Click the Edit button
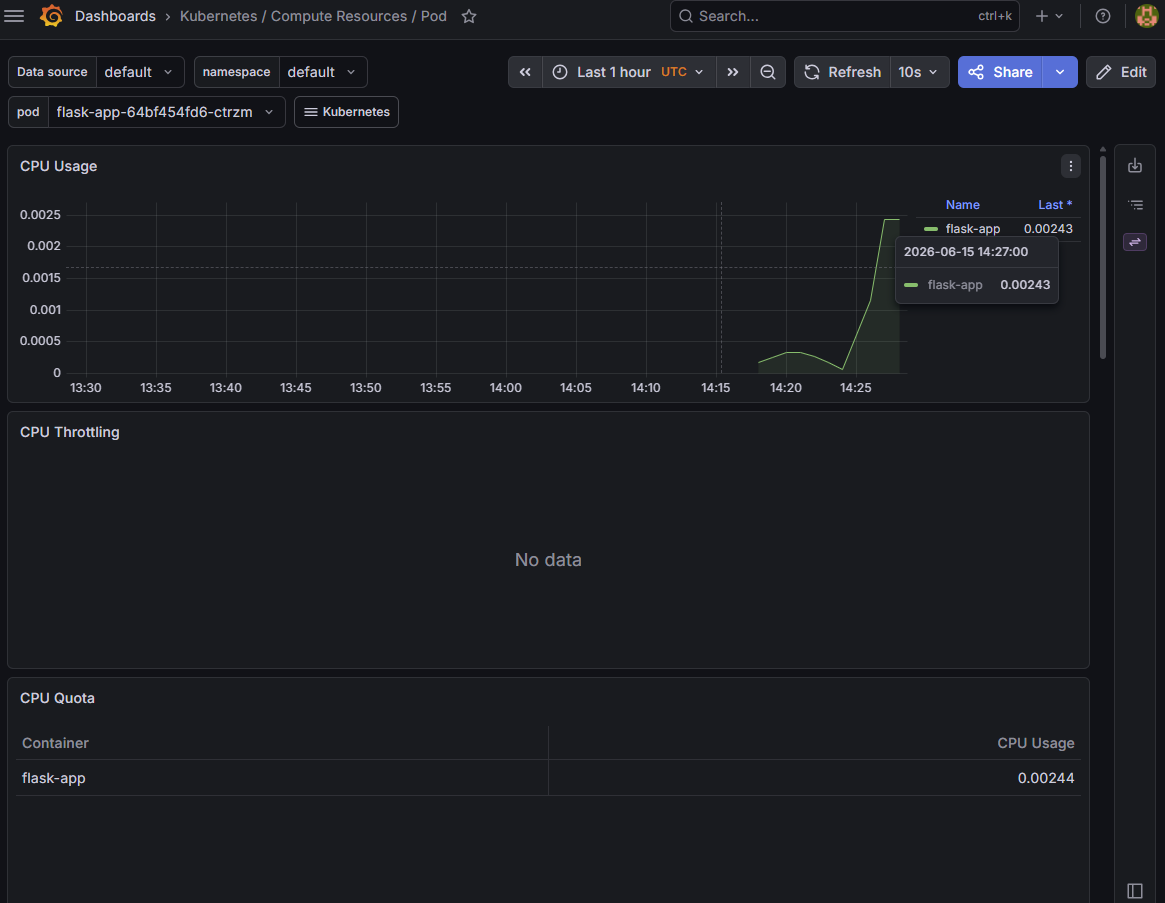Image resolution: width=1165 pixels, height=903 pixels. (x=1121, y=72)
